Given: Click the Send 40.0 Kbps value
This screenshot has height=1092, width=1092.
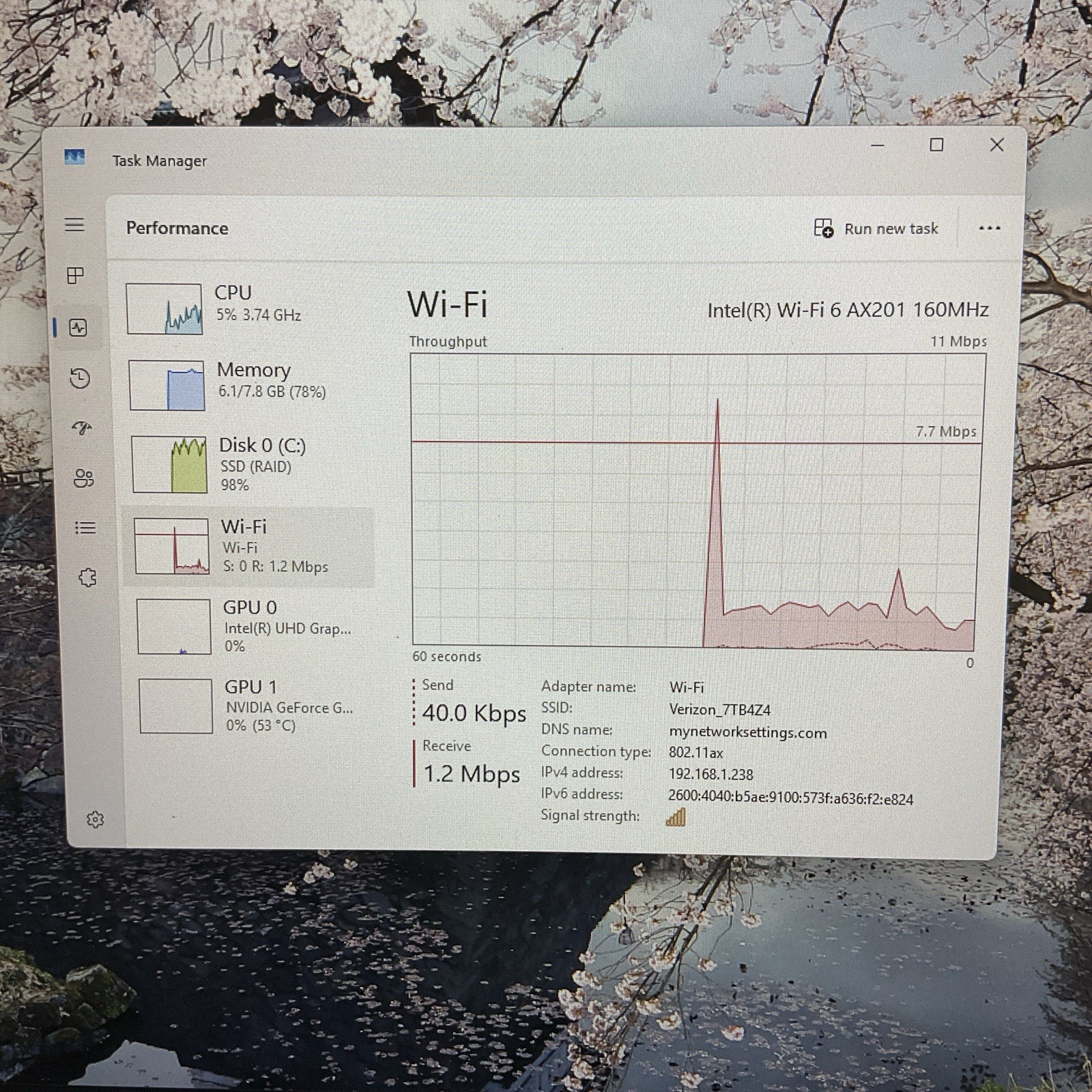Looking at the screenshot, I should 474,713.
